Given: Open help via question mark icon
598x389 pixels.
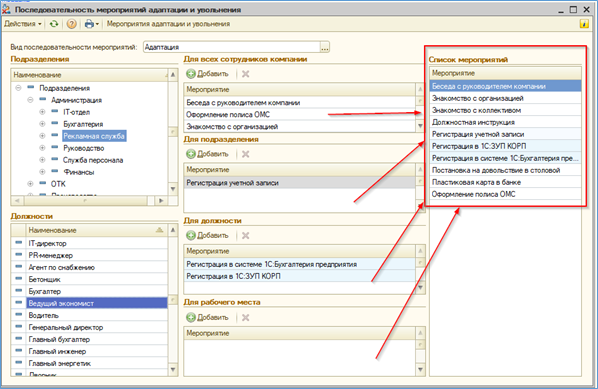Looking at the screenshot, I should [x=71, y=24].
